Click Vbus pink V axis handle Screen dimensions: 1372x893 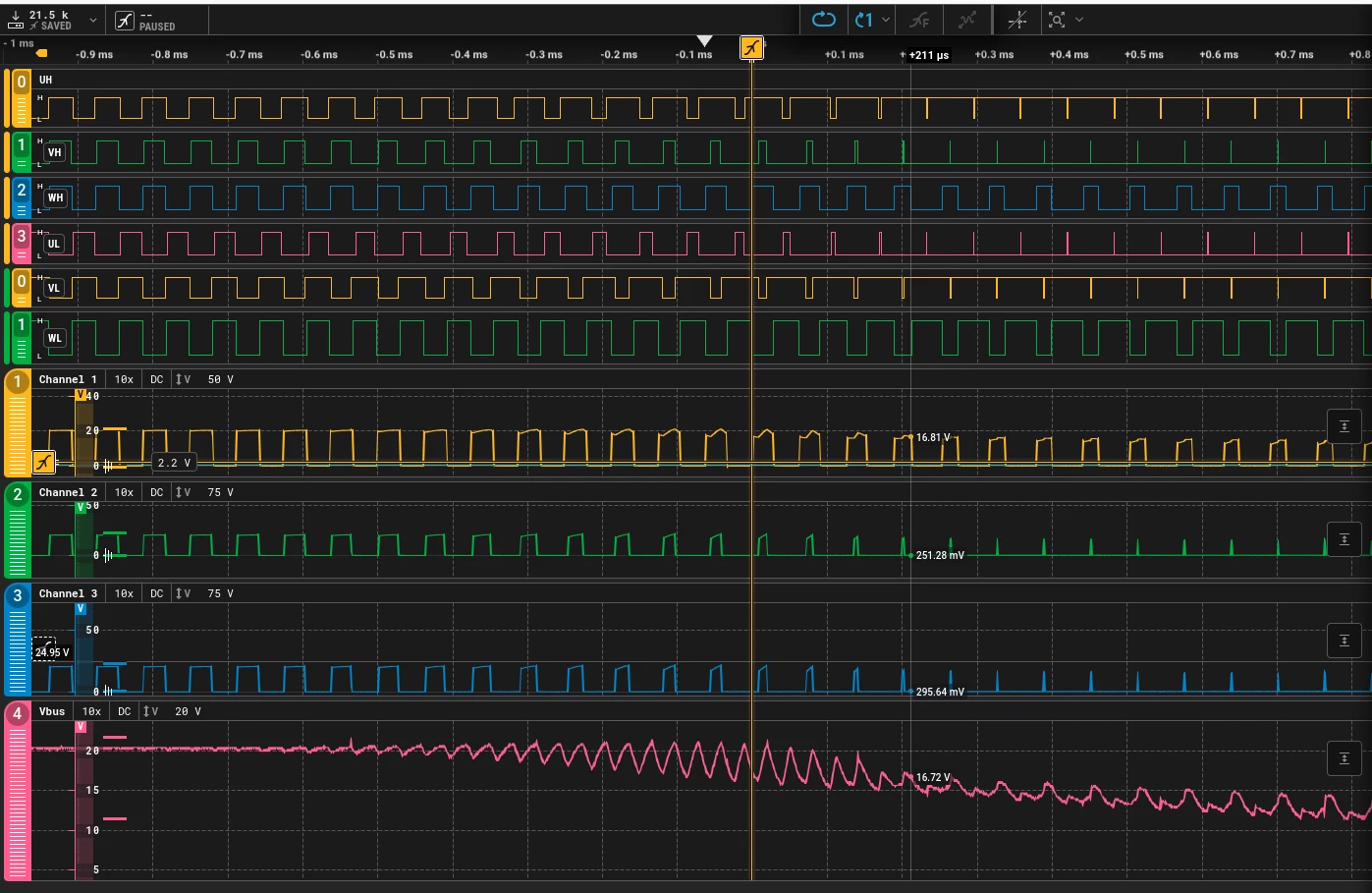81,727
